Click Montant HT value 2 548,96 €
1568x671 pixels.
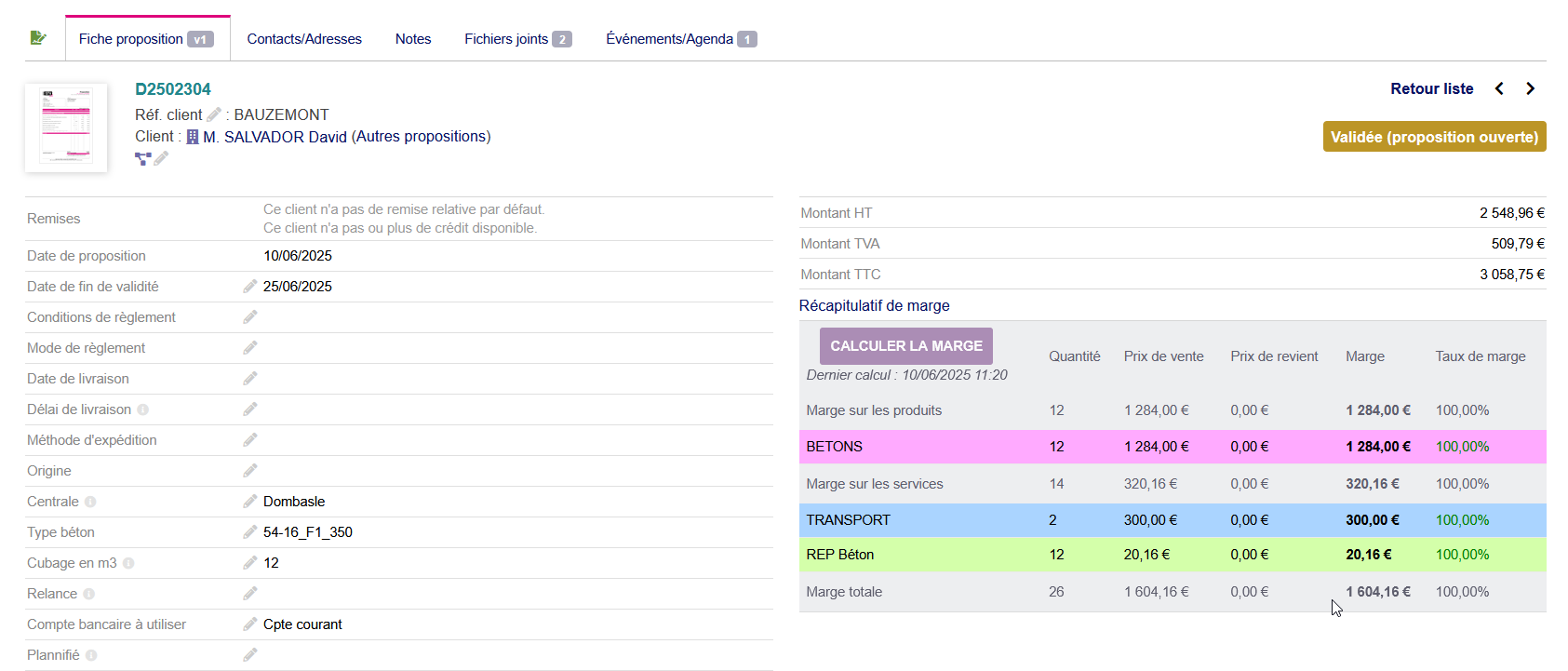point(1512,213)
